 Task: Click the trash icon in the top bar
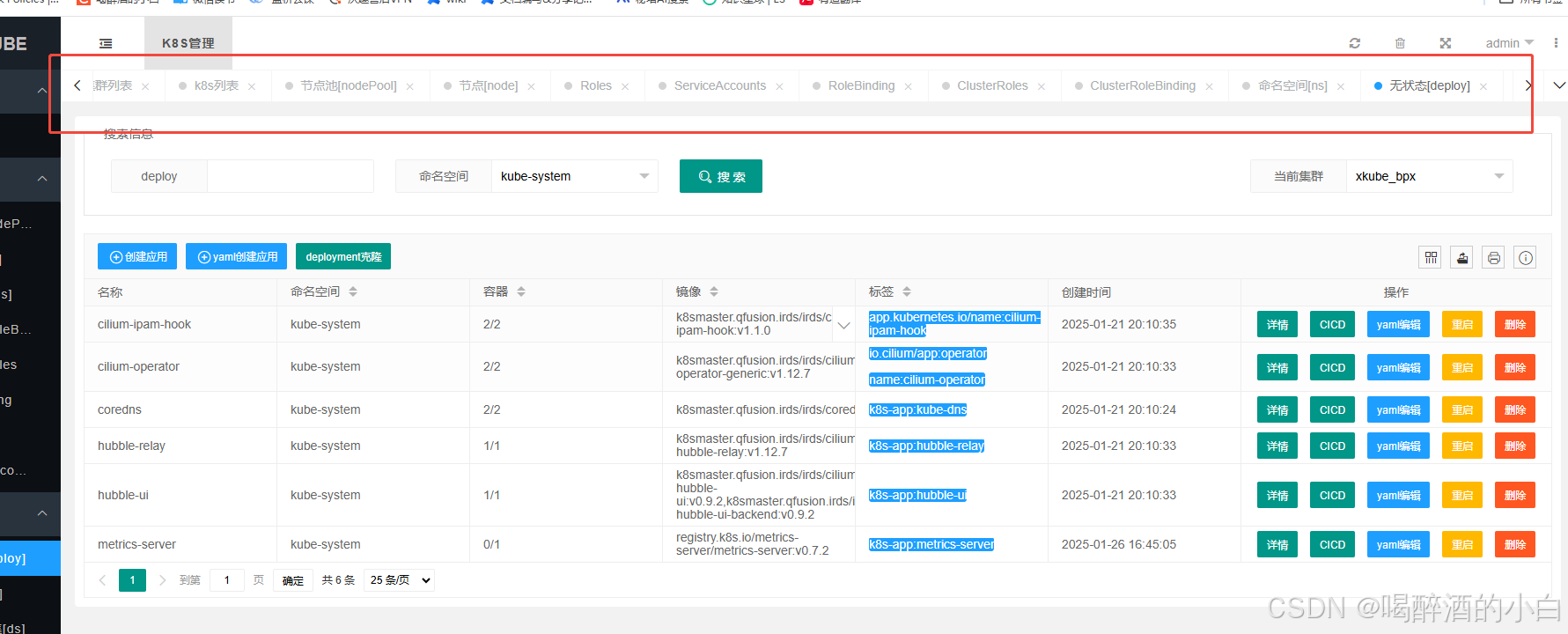pos(1400,43)
